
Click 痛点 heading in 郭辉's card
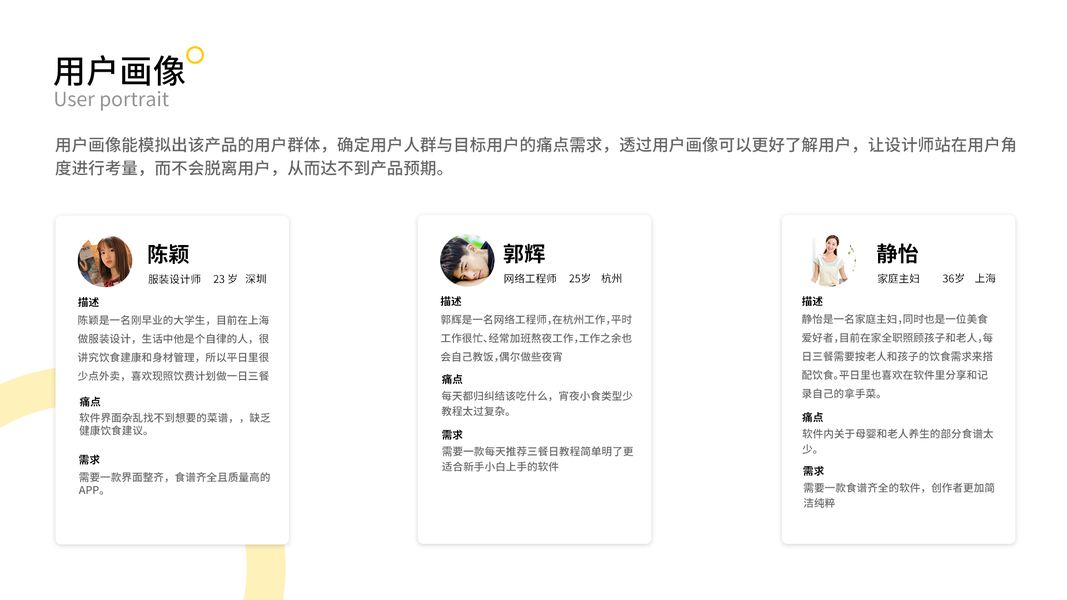(452, 379)
